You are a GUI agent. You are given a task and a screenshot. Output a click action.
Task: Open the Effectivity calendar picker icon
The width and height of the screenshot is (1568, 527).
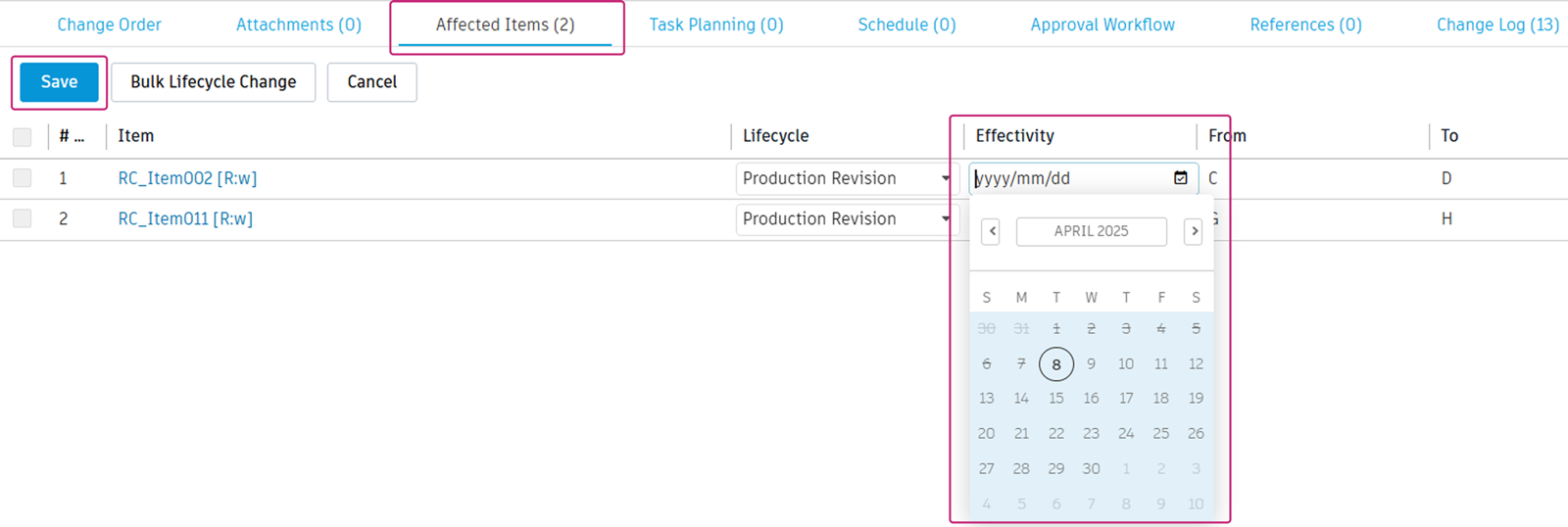click(x=1180, y=178)
